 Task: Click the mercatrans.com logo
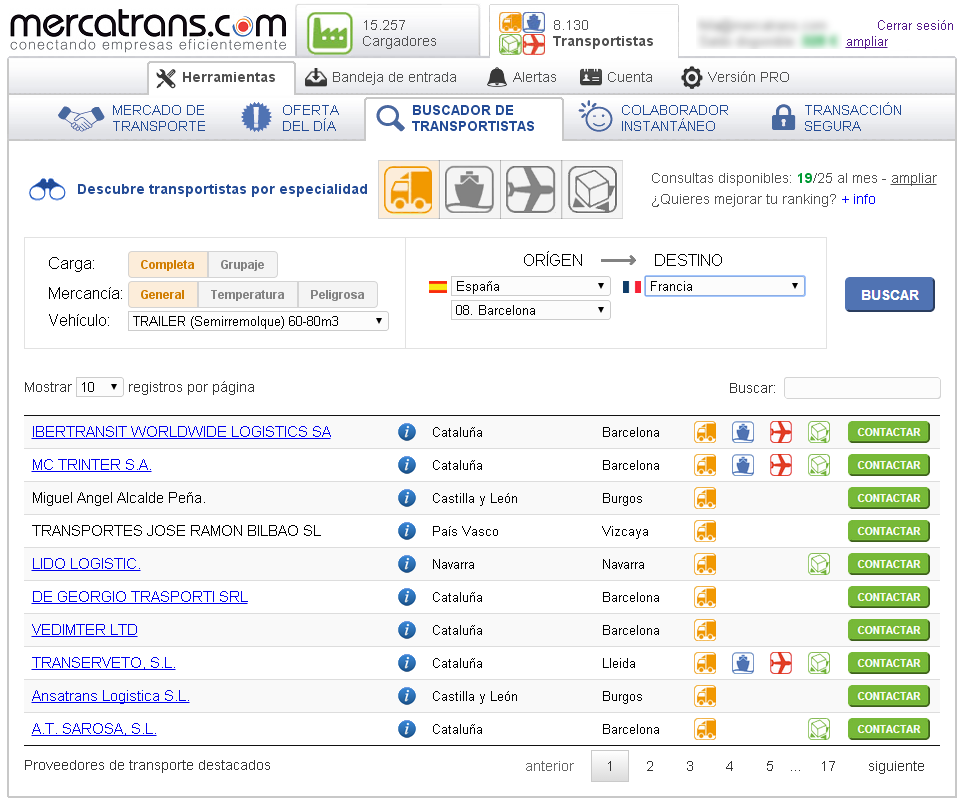coord(148,31)
